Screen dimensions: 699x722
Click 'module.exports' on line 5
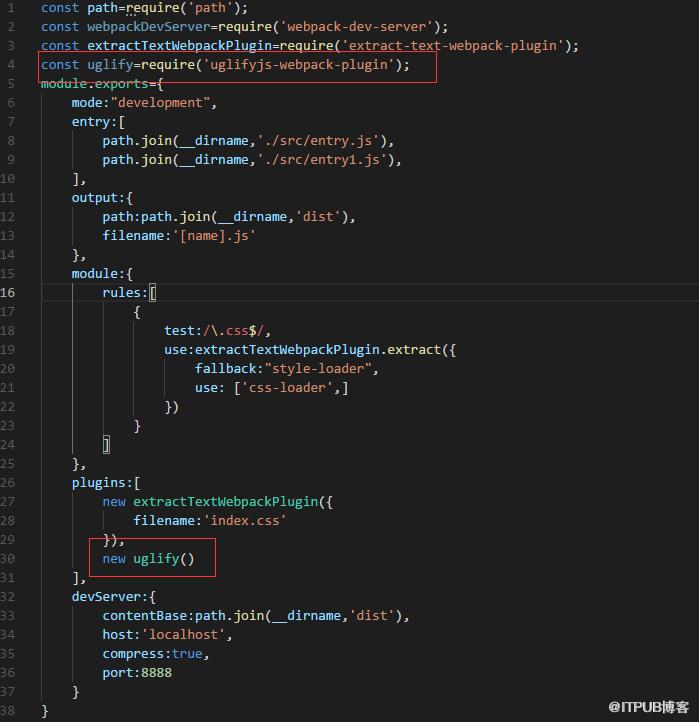click(x=94, y=84)
